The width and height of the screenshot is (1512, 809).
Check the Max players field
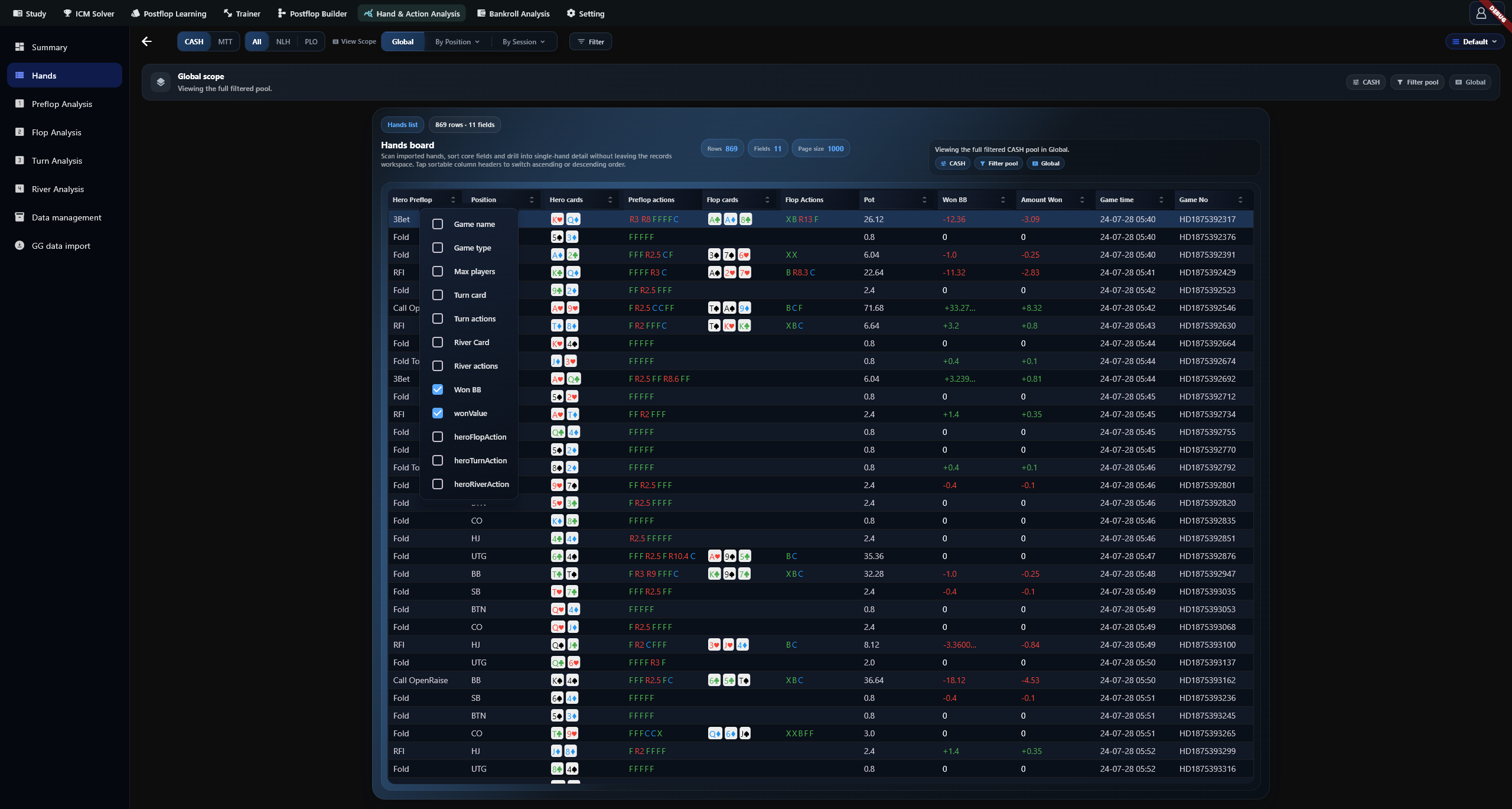pos(438,271)
